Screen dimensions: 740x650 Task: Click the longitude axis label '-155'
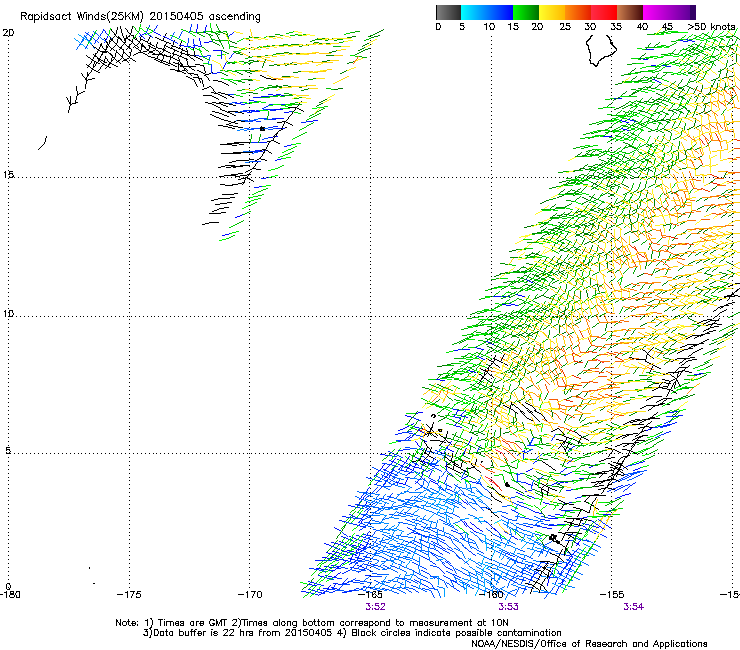612,595
